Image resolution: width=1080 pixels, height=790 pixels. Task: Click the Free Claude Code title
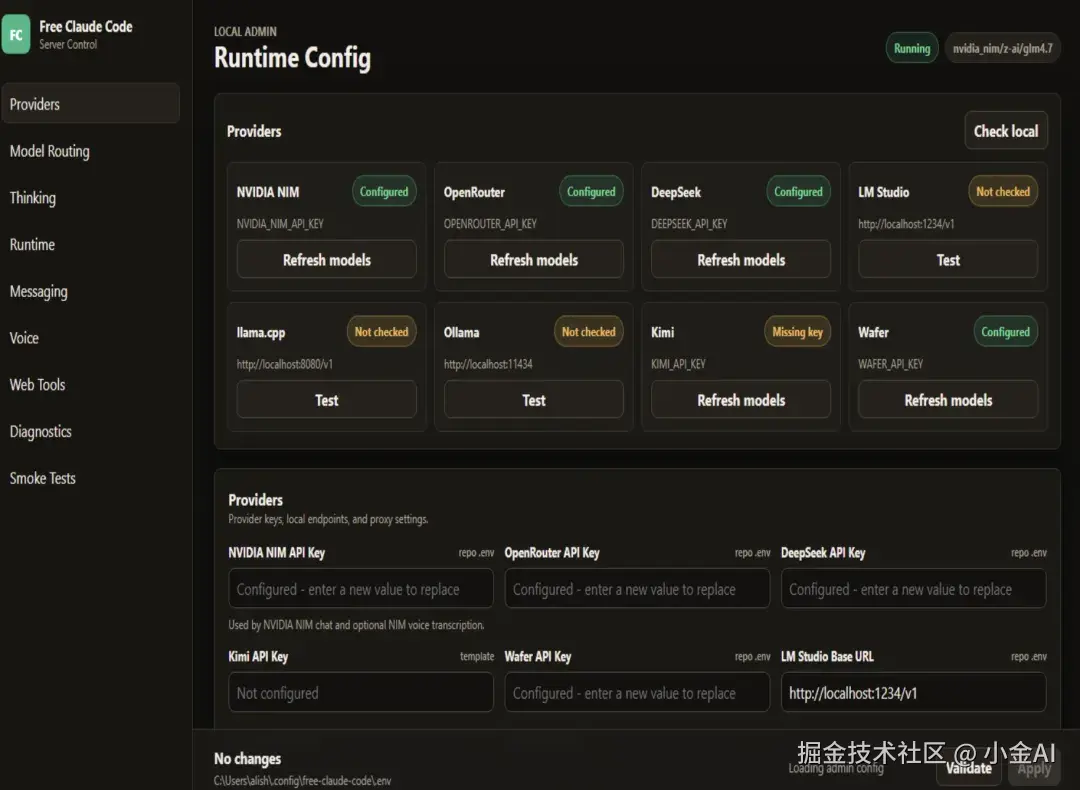[85, 26]
